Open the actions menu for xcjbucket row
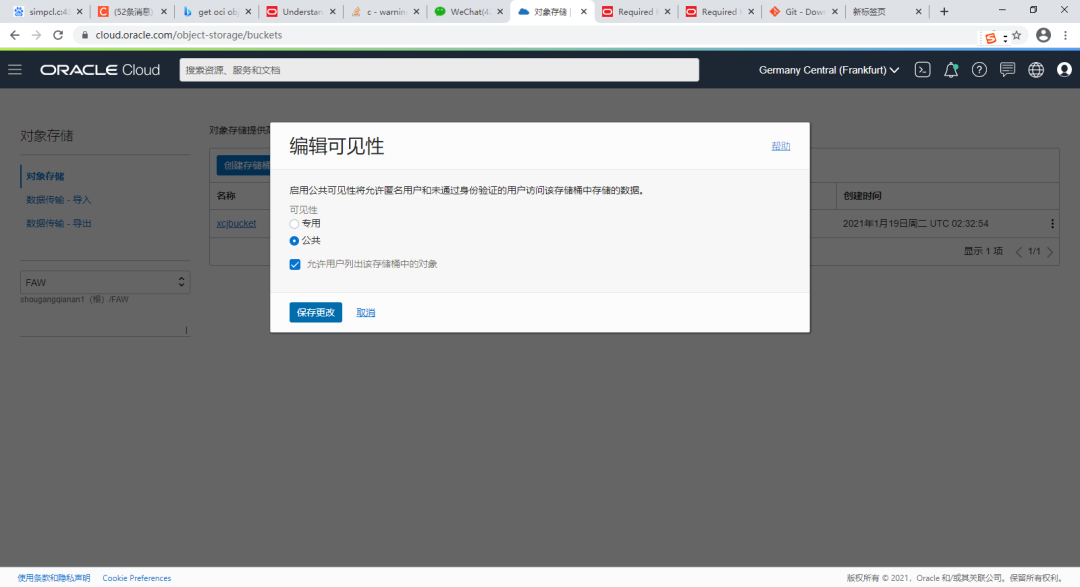 (1052, 224)
